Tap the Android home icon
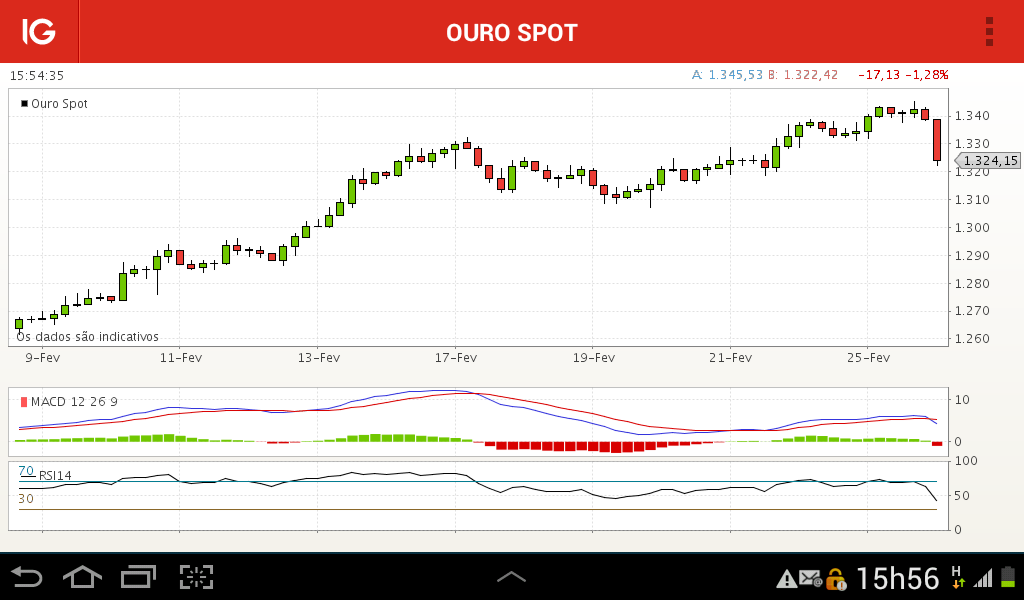 click(82, 577)
